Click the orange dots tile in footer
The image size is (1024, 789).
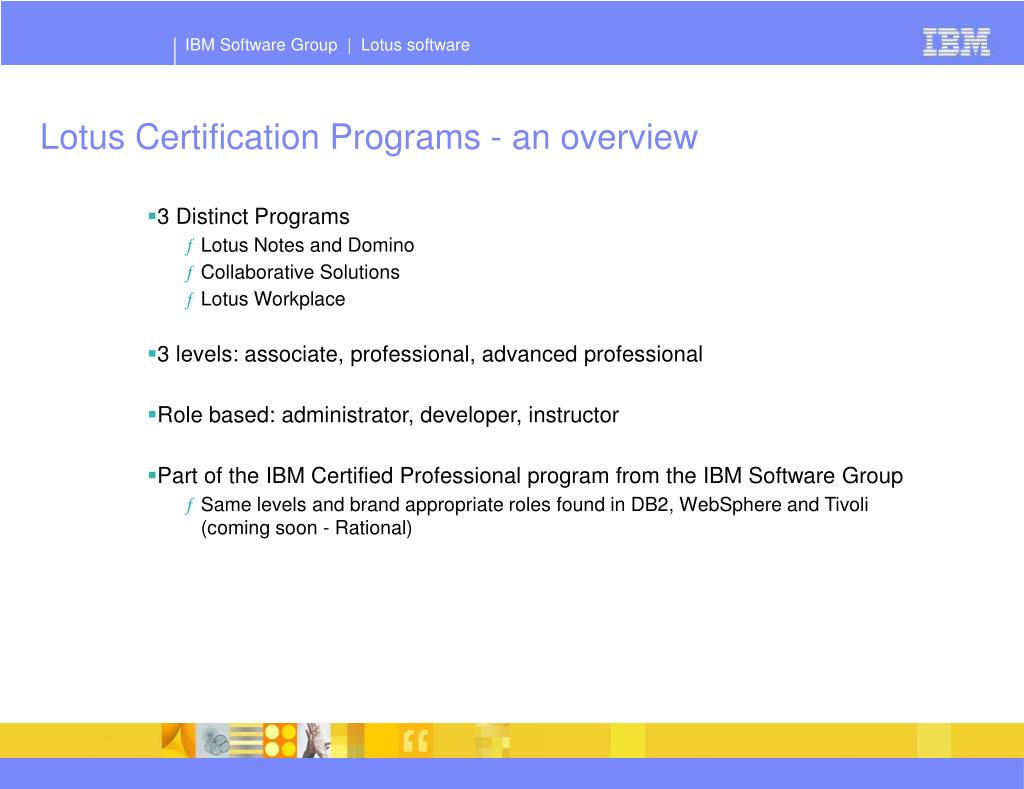tap(280, 741)
